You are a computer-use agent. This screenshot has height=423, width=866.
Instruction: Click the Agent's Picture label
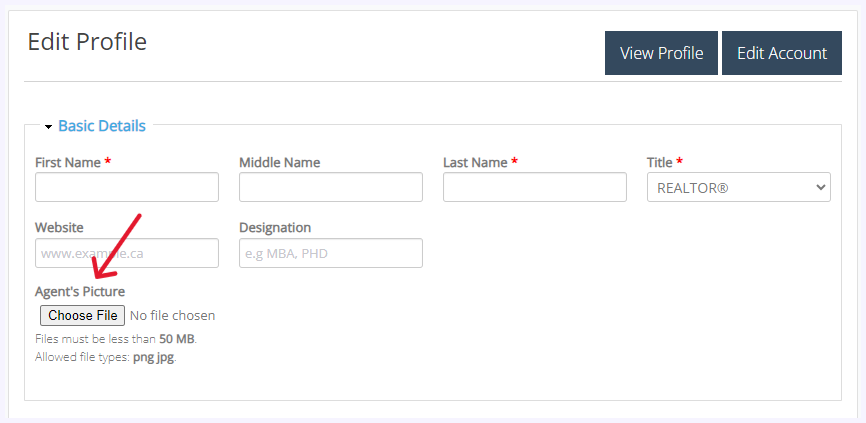(x=80, y=291)
